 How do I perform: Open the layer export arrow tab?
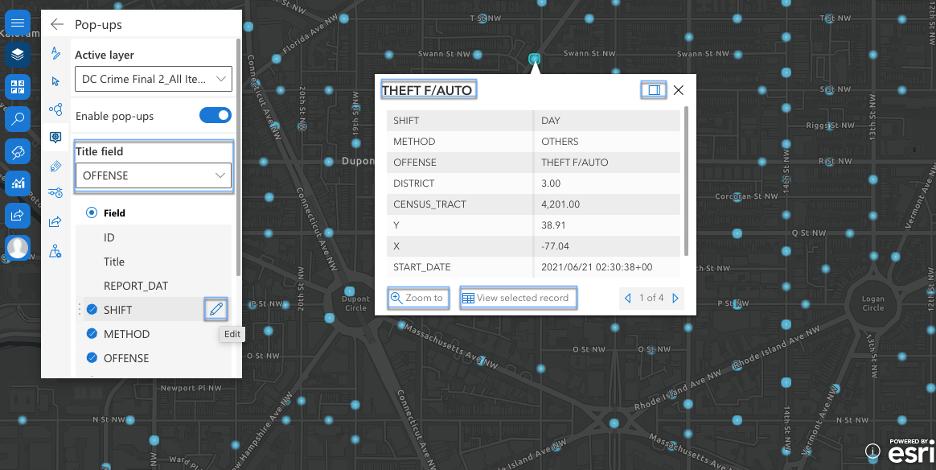pyautogui.click(x=56, y=222)
